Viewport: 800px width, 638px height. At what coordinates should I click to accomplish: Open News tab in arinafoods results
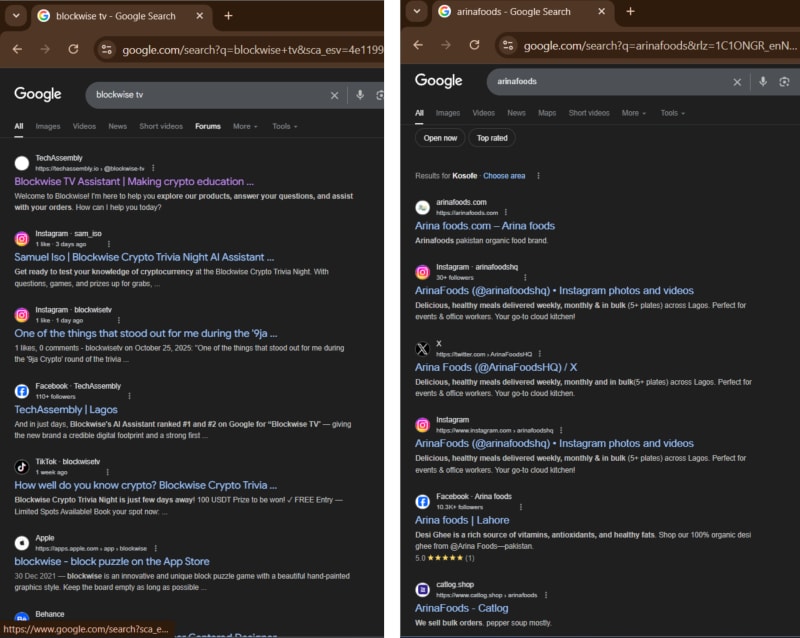coord(516,113)
